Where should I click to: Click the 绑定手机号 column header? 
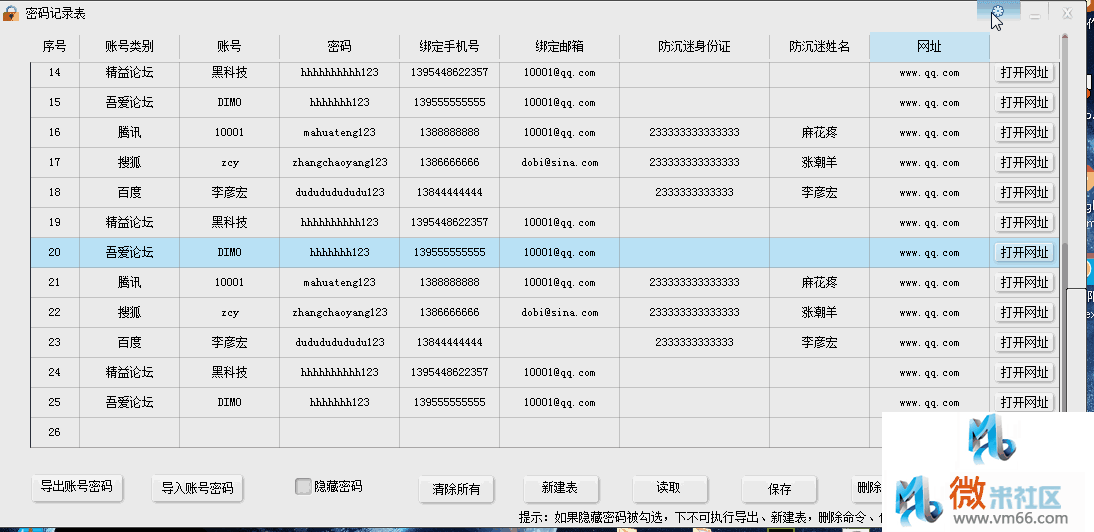pyautogui.click(x=449, y=47)
